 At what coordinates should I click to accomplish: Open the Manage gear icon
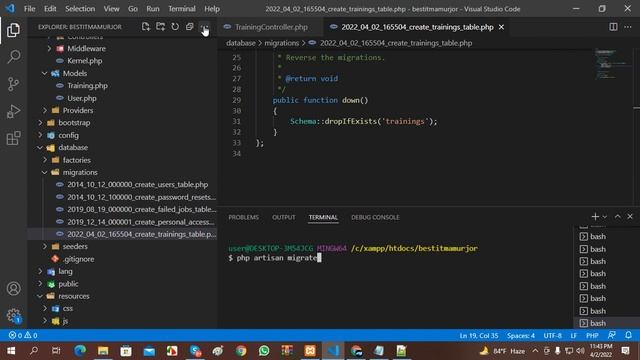click(x=13, y=315)
